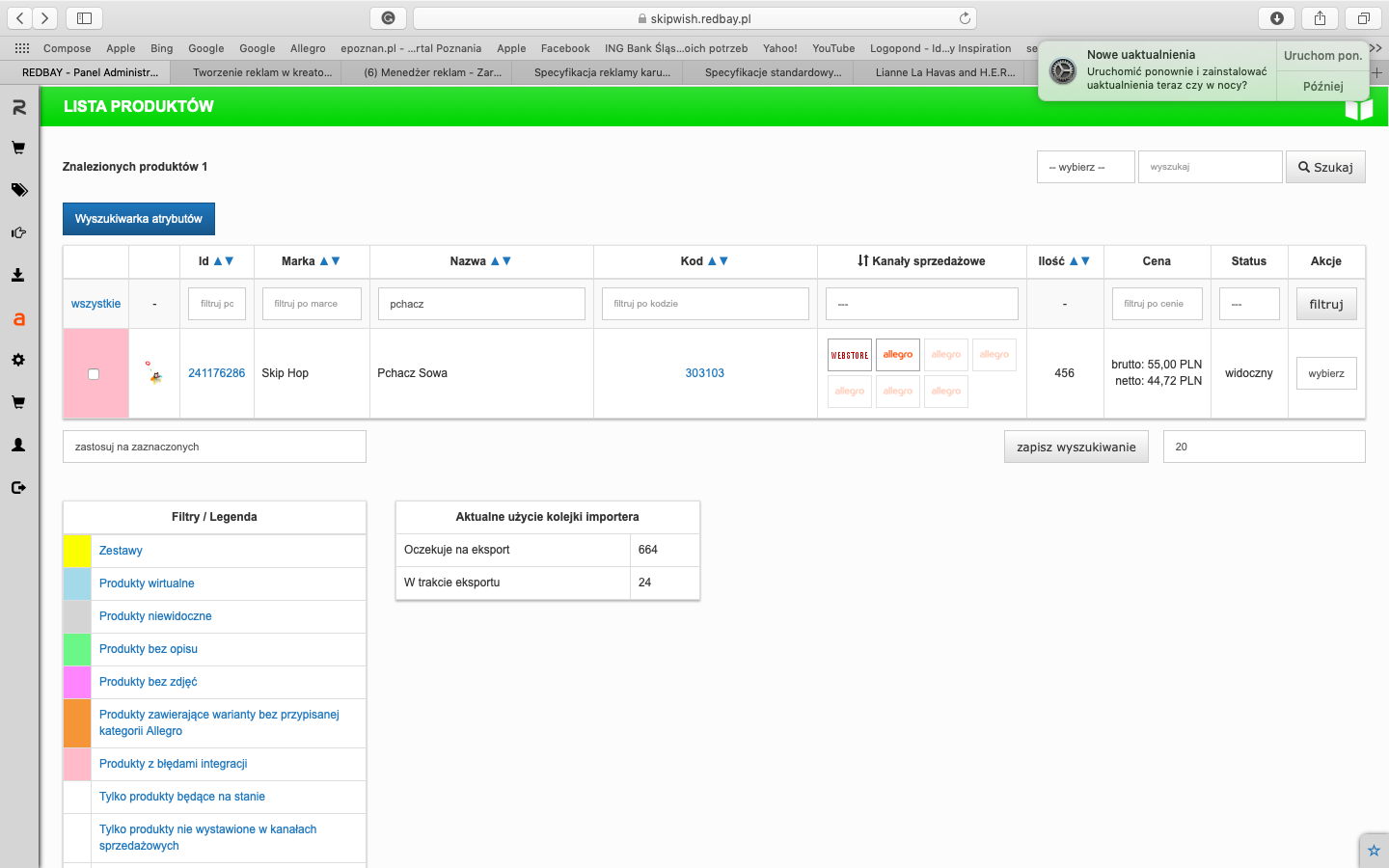Screen dimensions: 1389x868
Task: Click the download icon in left sidebar
Action: coord(18,275)
